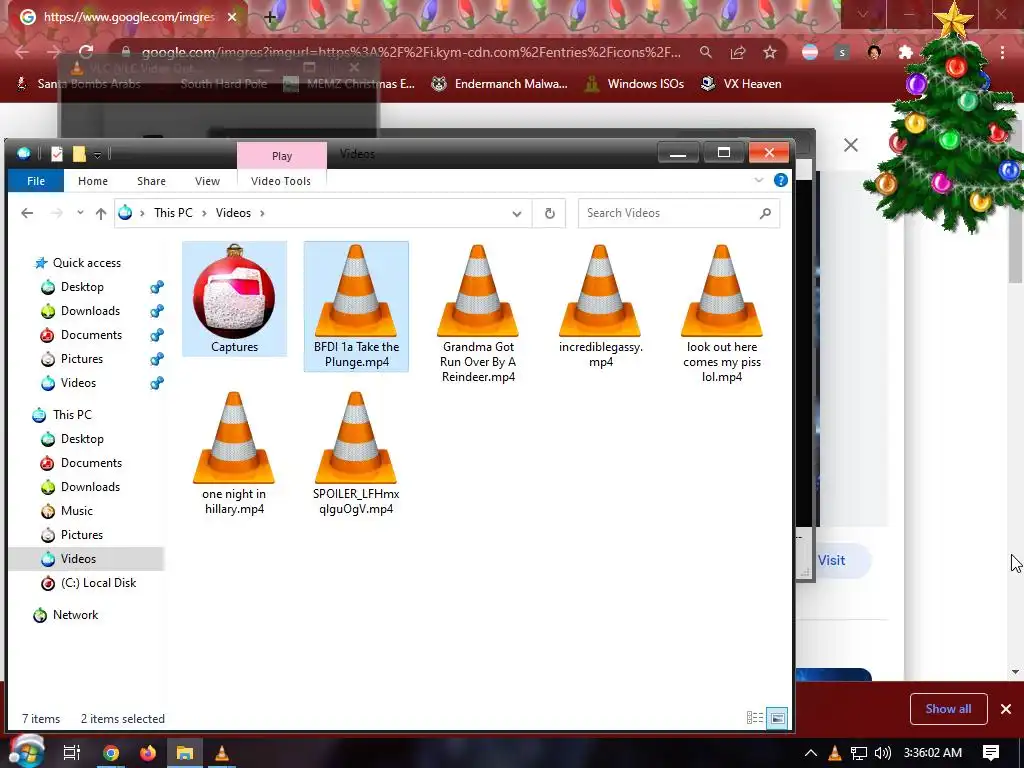The image size is (1024, 768).
Task: Open a new Chrome tab
Action: pos(270,17)
